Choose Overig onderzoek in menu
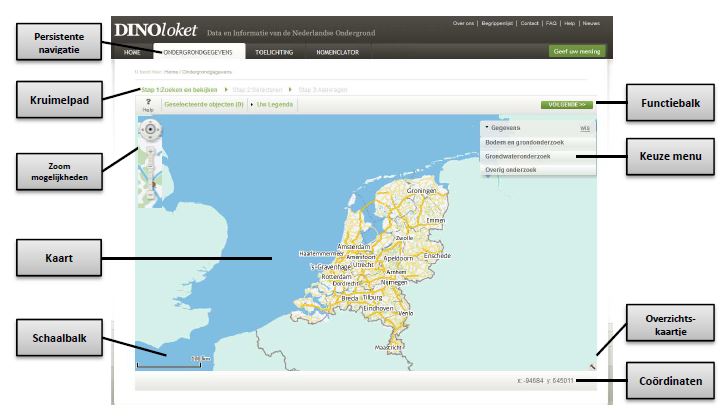 point(510,170)
